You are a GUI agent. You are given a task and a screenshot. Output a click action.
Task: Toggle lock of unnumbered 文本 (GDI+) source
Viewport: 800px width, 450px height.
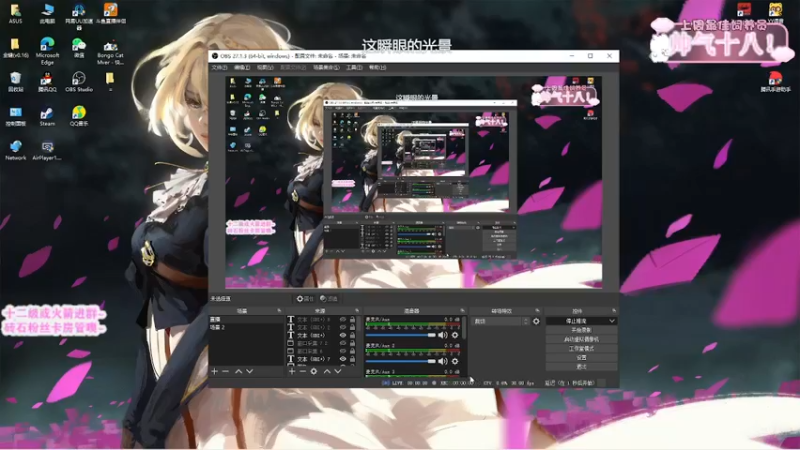pyautogui.click(x=352, y=335)
